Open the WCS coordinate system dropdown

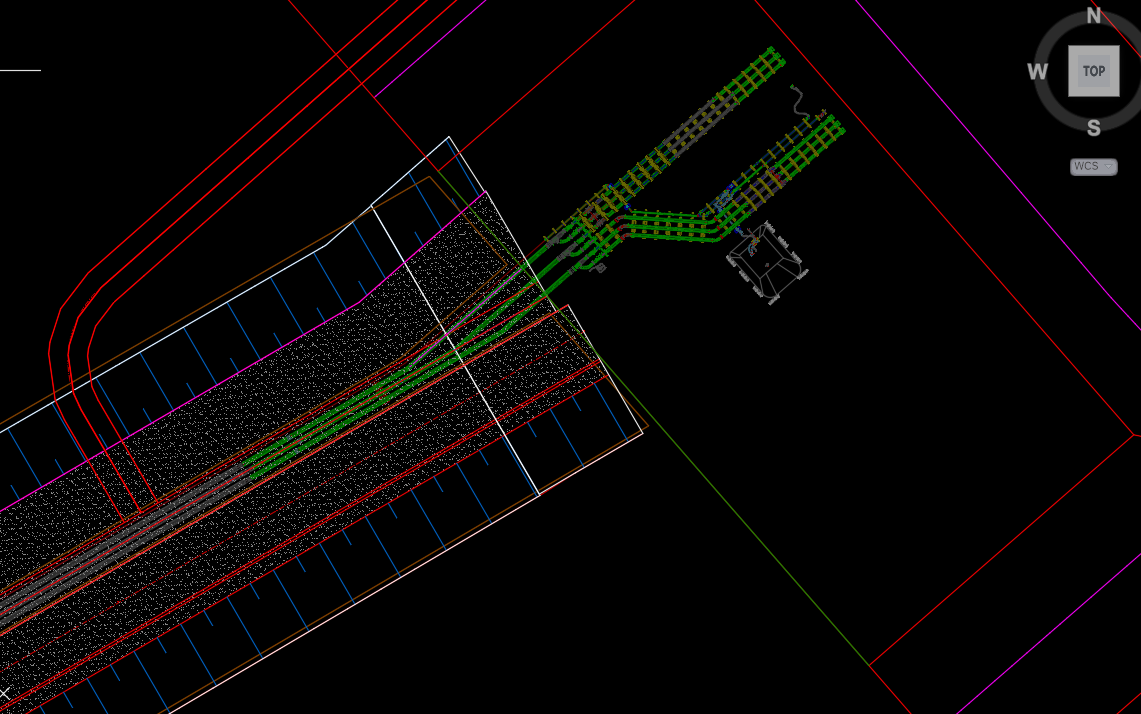(1093, 166)
